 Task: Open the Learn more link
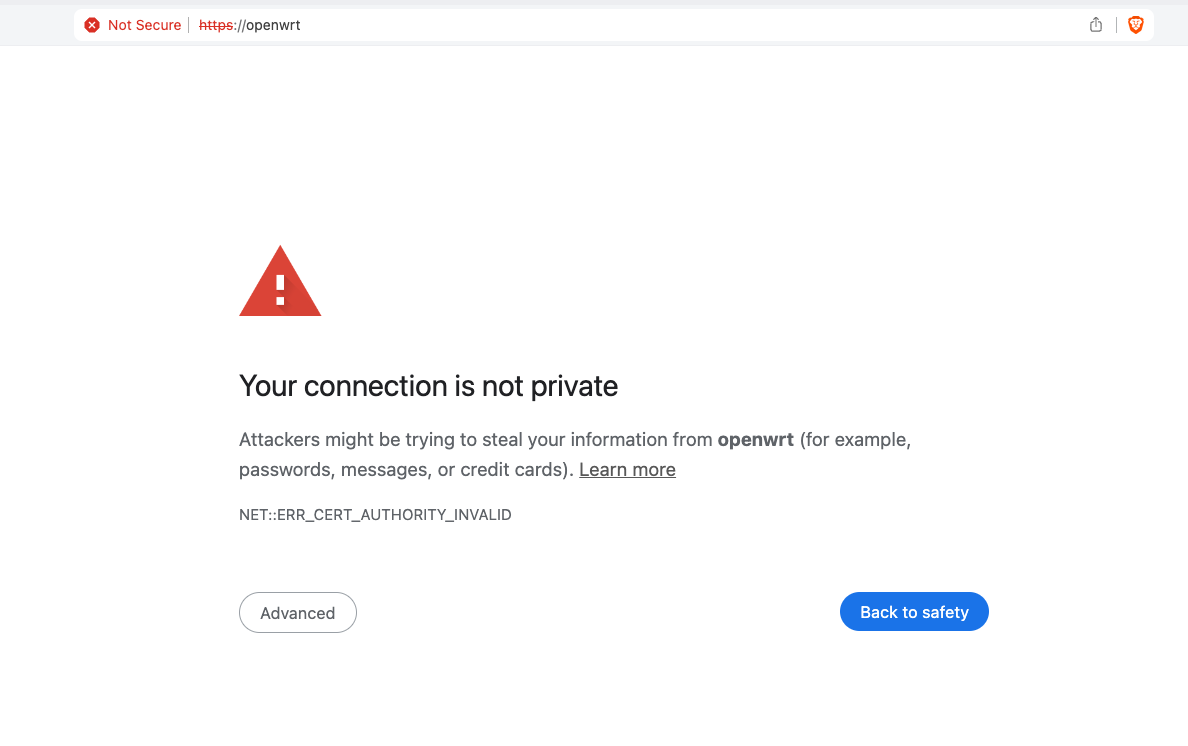[x=627, y=470]
